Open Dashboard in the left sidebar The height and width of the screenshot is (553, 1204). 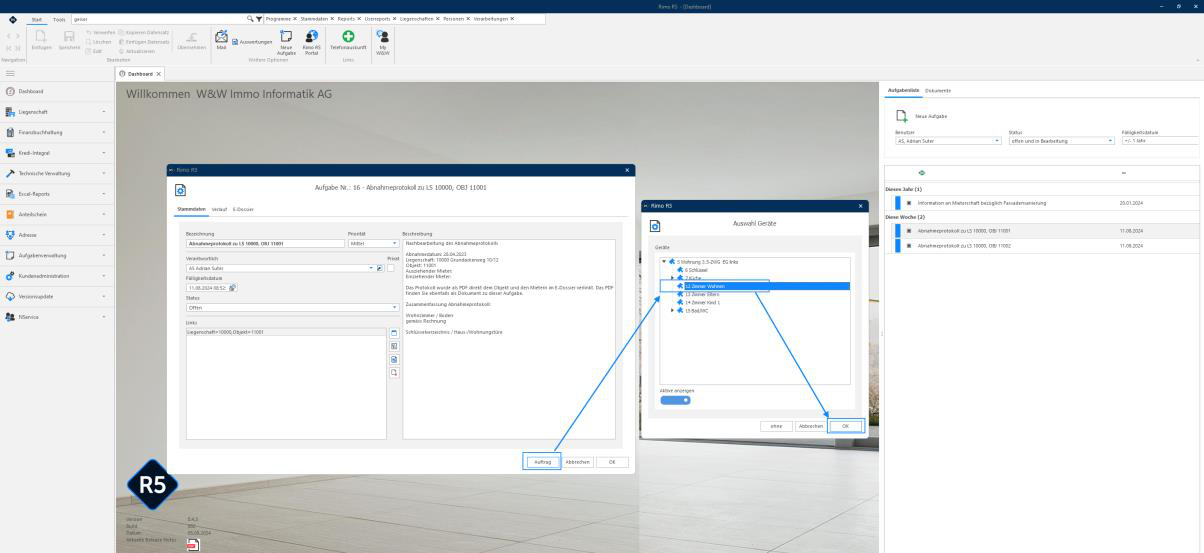point(56,91)
